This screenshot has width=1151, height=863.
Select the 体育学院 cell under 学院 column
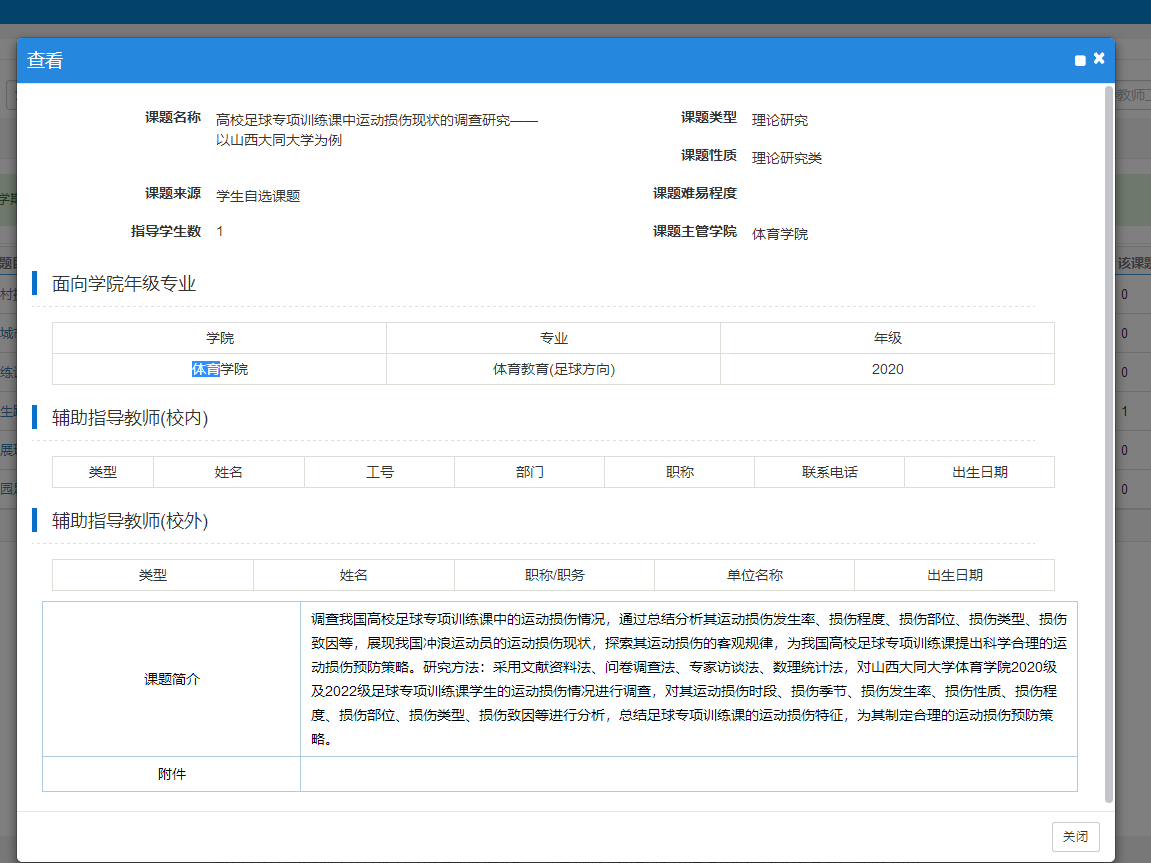tap(220, 368)
